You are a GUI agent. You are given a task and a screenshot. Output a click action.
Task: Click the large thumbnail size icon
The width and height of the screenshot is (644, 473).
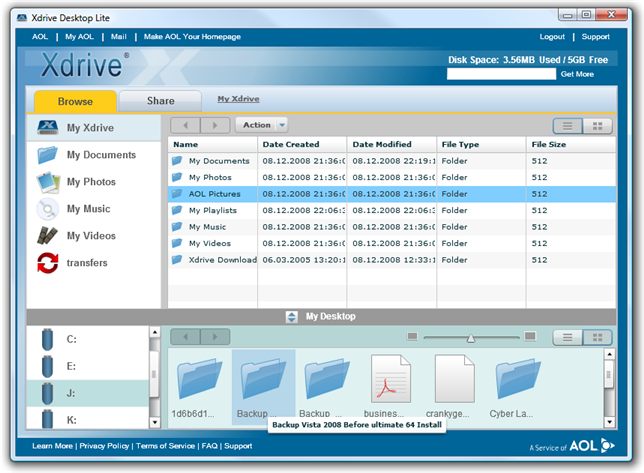point(530,336)
